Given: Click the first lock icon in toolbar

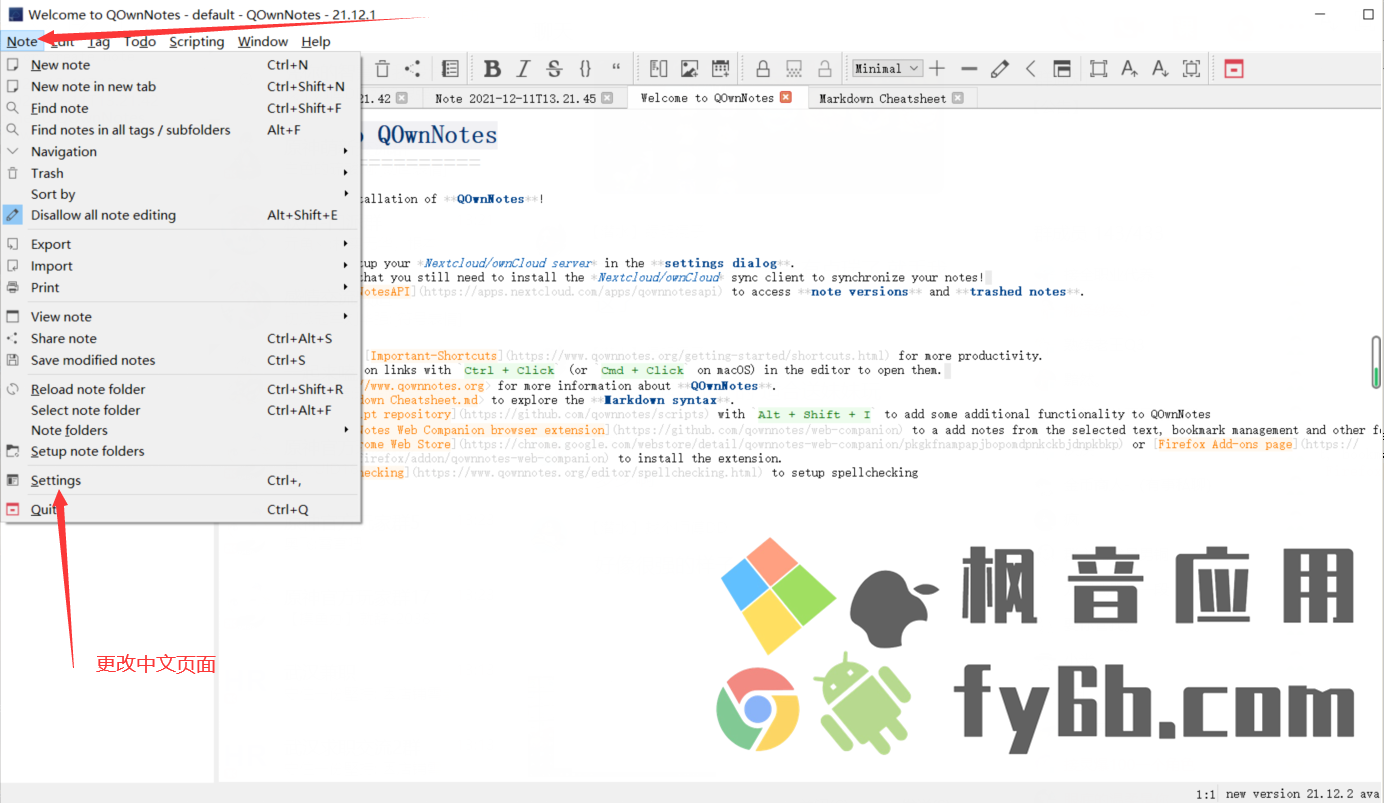Looking at the screenshot, I should tap(763, 69).
